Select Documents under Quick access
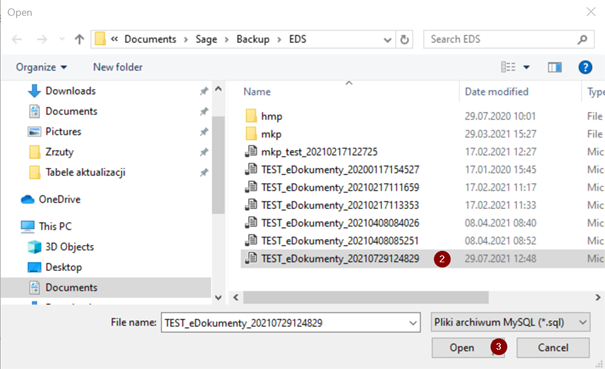The image size is (605, 369). (71, 112)
